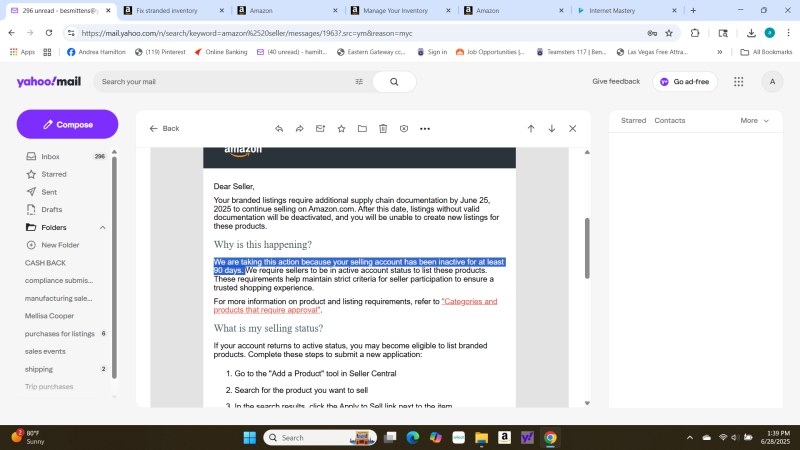Click the Forward arrow icon
Screen dimensions: 800x450
point(299,129)
